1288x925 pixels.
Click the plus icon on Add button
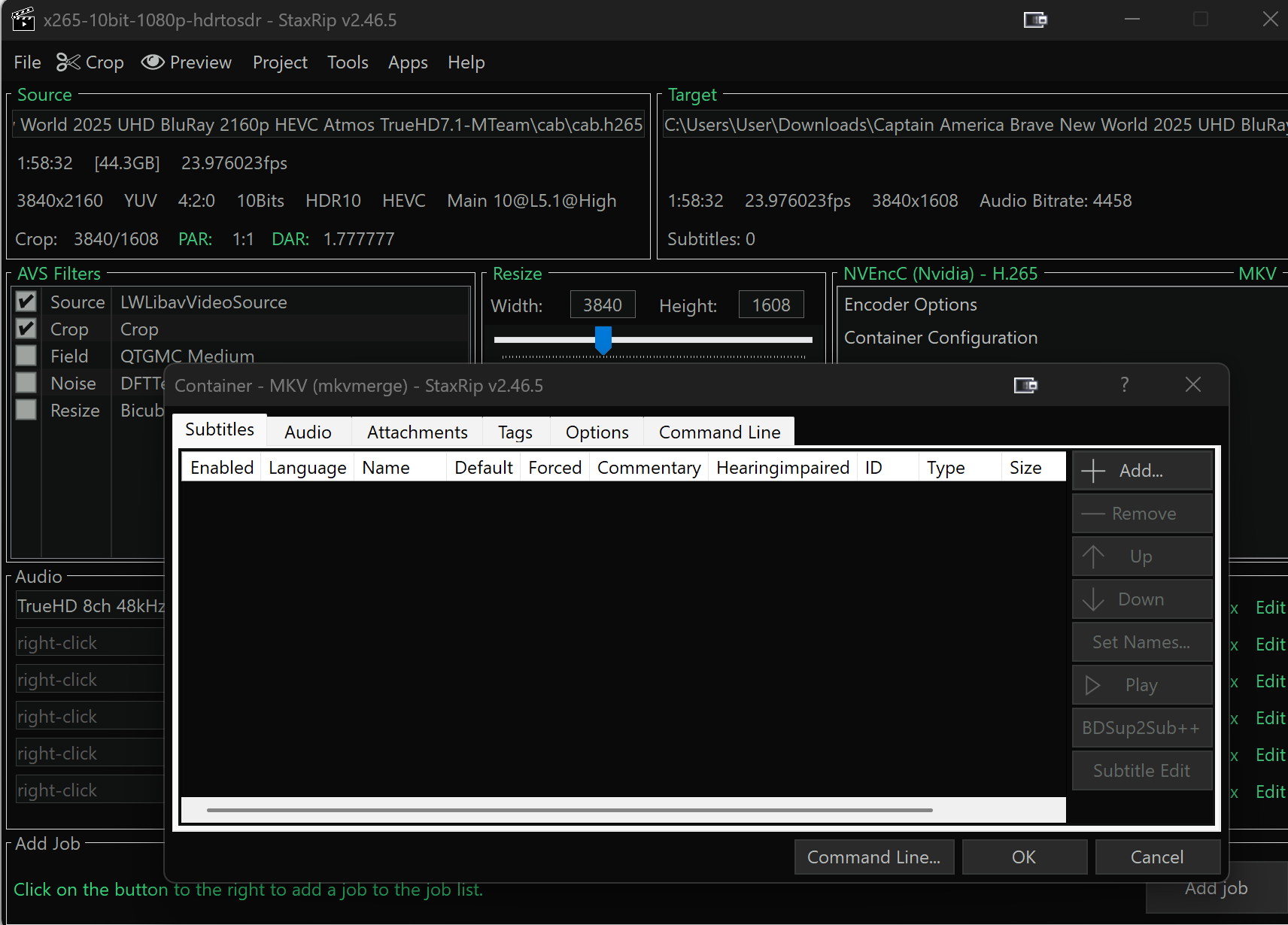coord(1093,471)
